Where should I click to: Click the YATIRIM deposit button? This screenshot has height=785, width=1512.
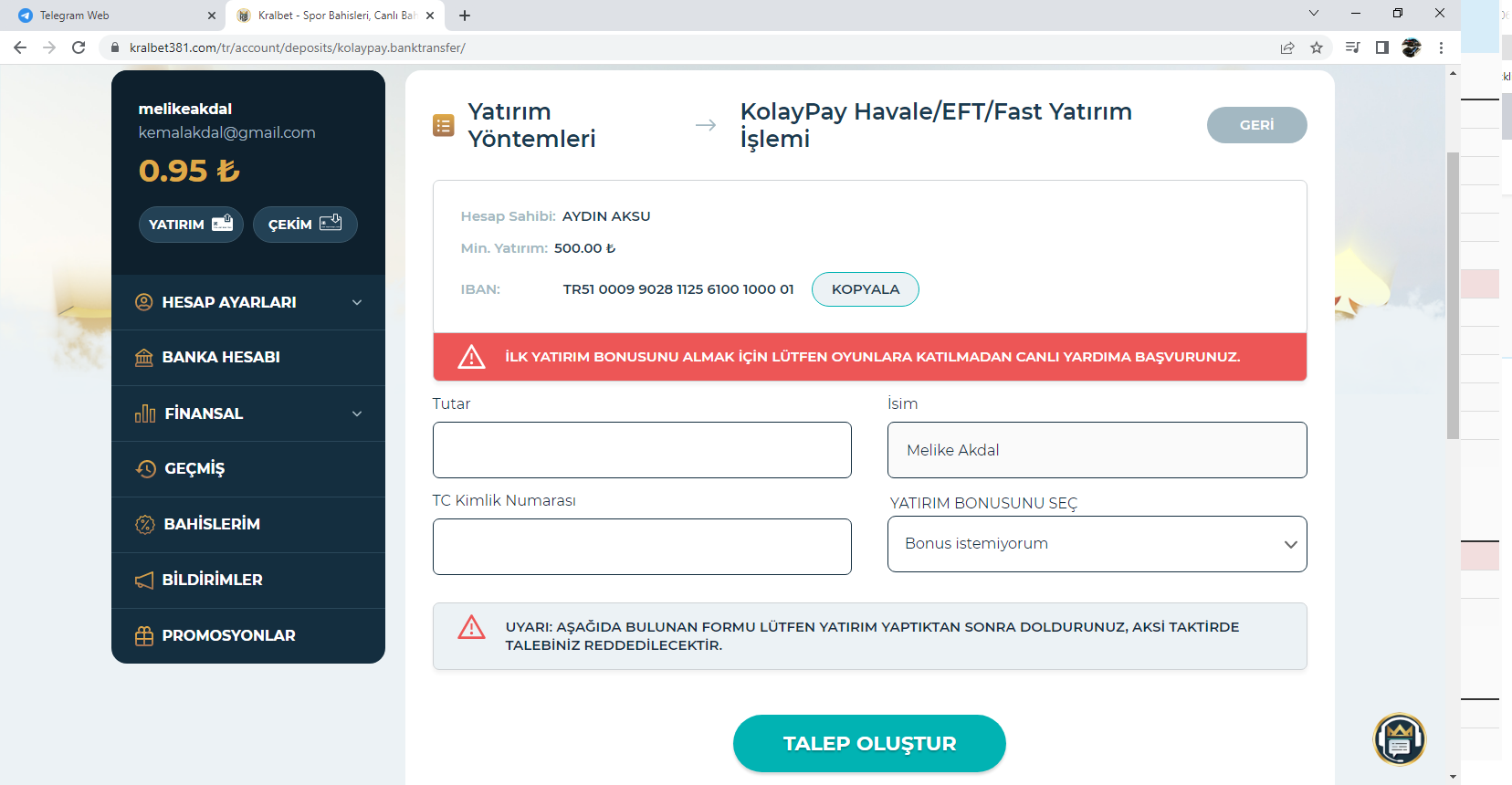191,225
